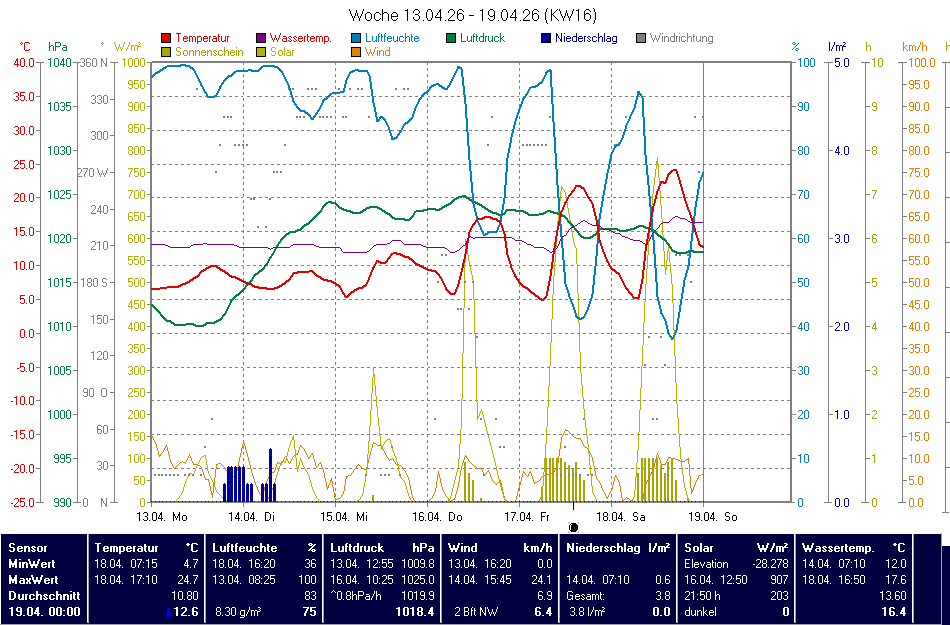This screenshot has width=950, height=625.
Task: Click the Niederschlag column header in table
Action: [603, 548]
